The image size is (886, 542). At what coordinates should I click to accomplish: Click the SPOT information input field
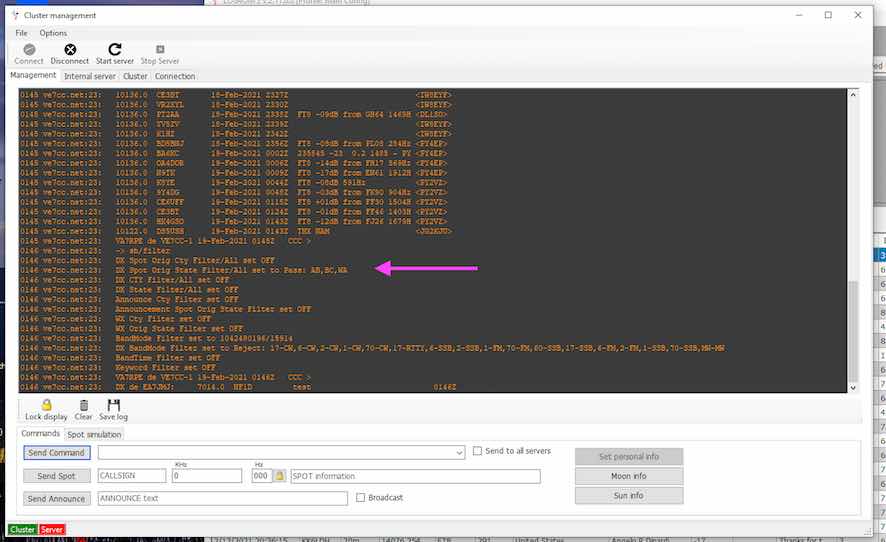tap(415, 476)
